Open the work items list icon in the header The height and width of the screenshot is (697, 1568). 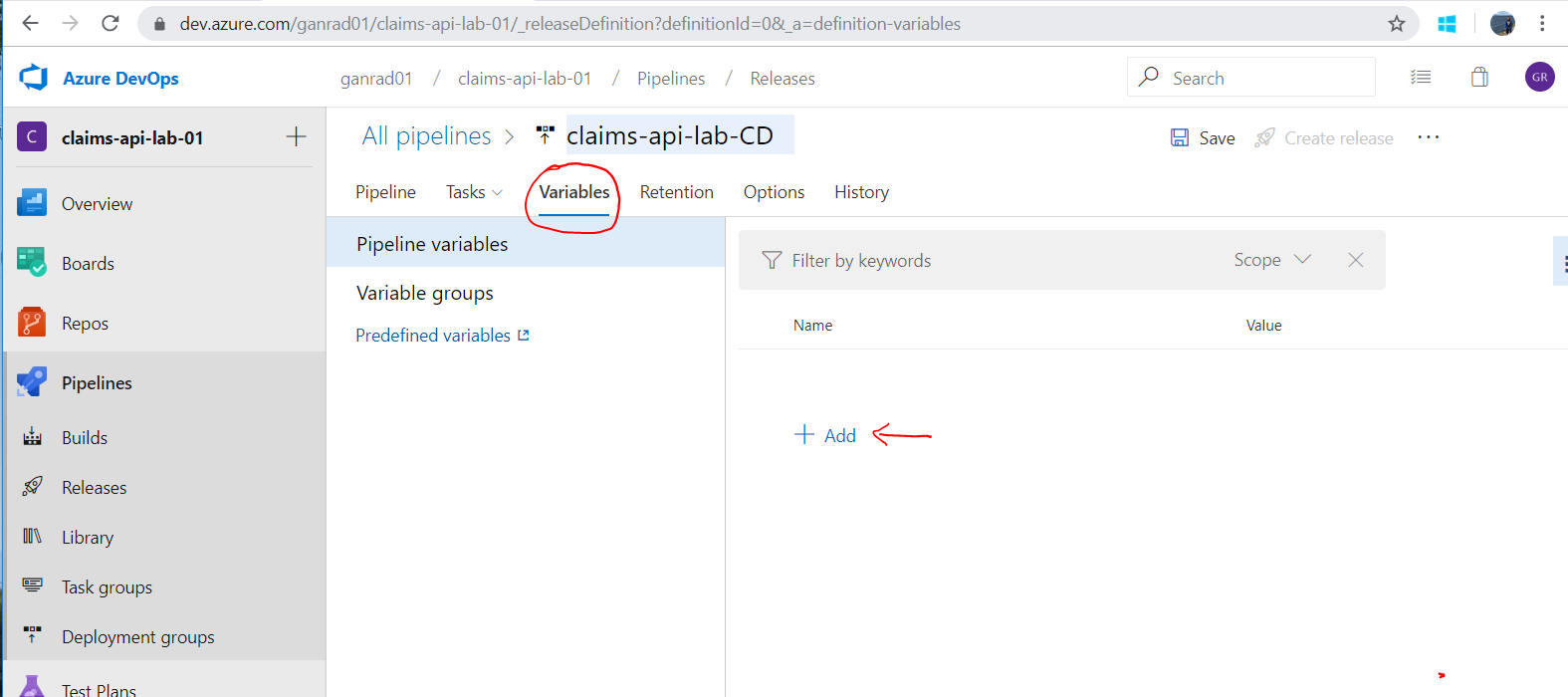tap(1421, 77)
